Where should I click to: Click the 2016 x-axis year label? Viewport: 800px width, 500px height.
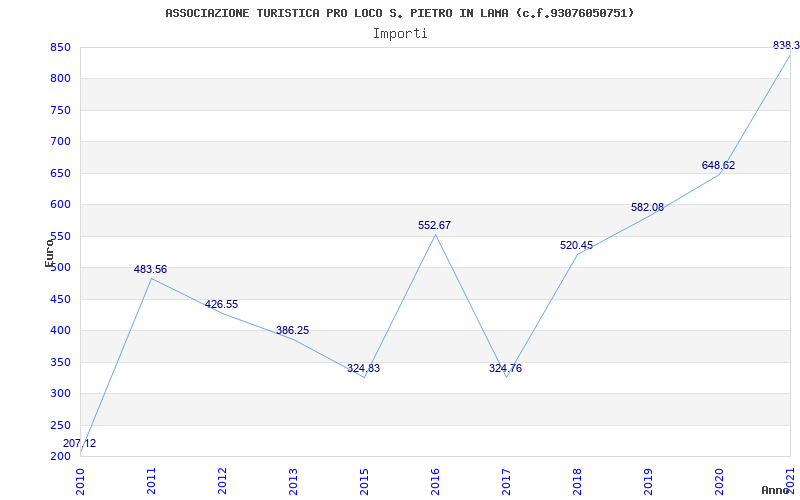point(435,481)
